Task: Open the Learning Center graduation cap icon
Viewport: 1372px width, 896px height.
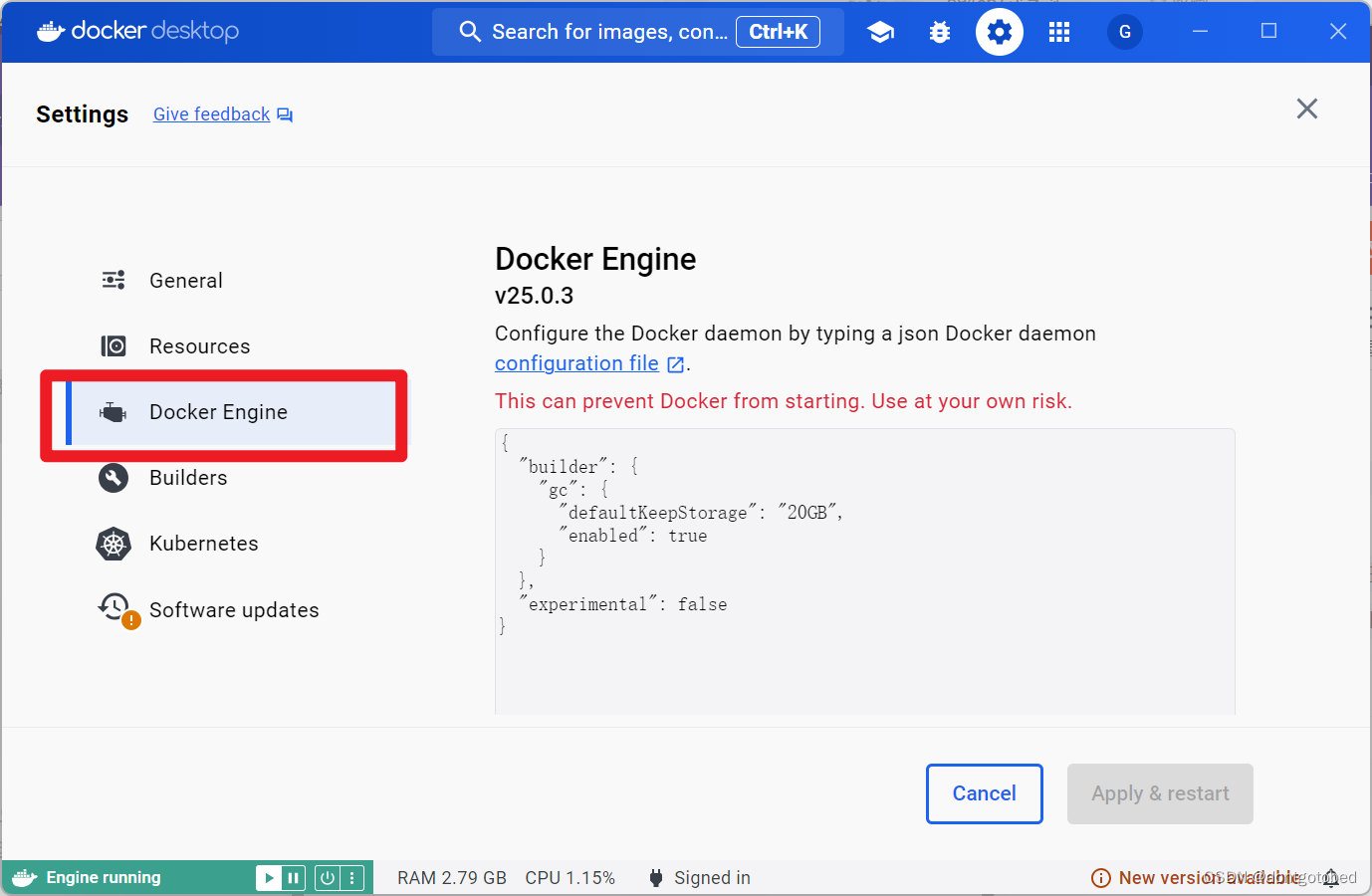Action: [x=880, y=31]
